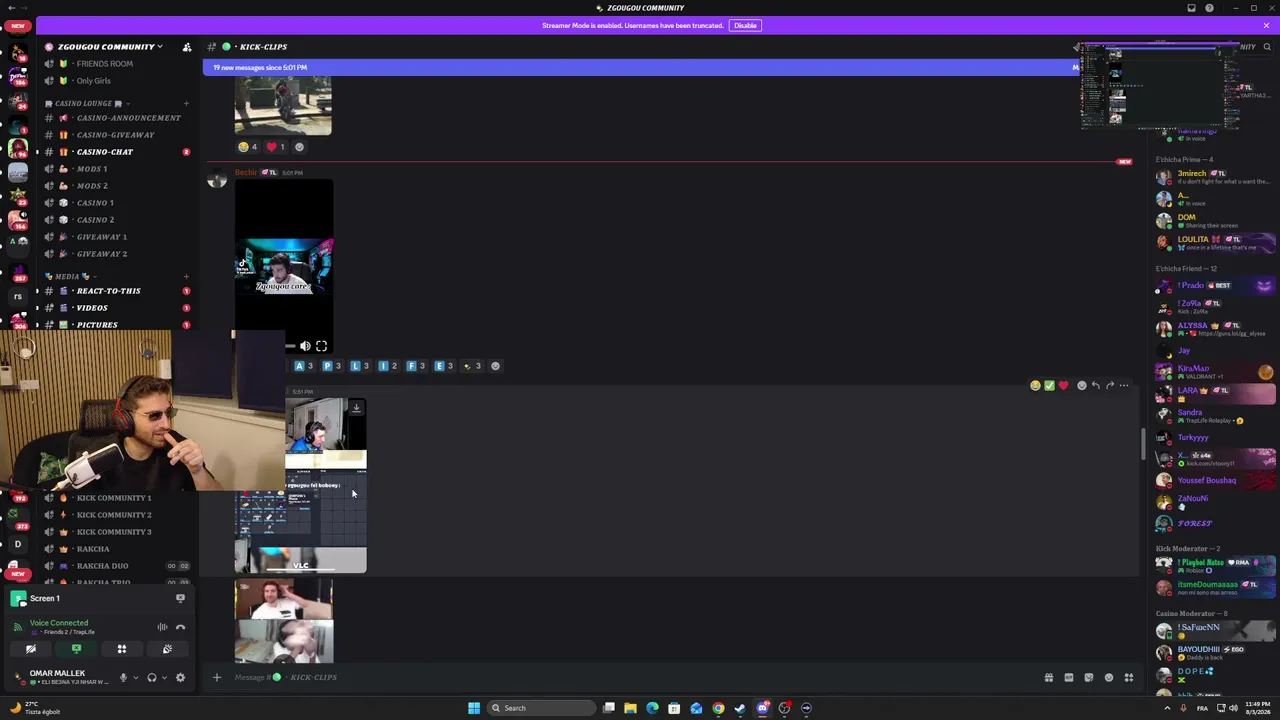1280x720 pixels.
Task: Open Youssef Boushaq in member list
Action: [x=1214, y=480]
